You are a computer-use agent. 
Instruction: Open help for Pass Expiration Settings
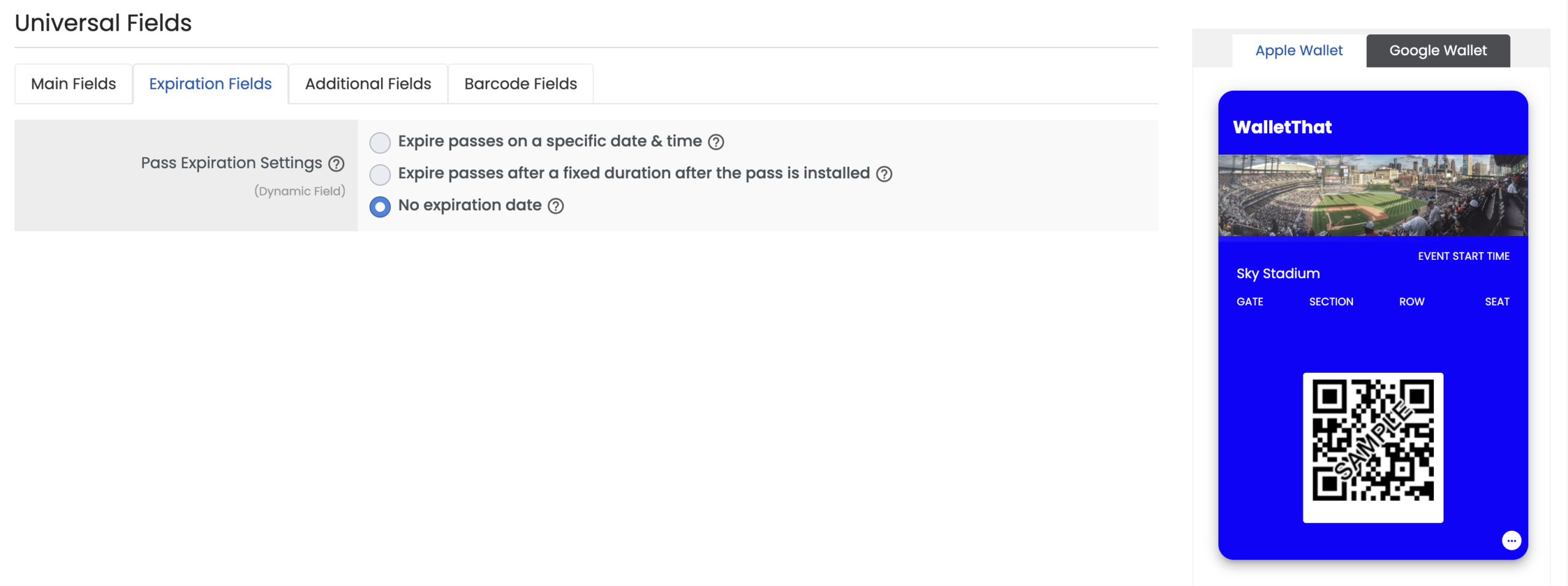click(x=336, y=164)
